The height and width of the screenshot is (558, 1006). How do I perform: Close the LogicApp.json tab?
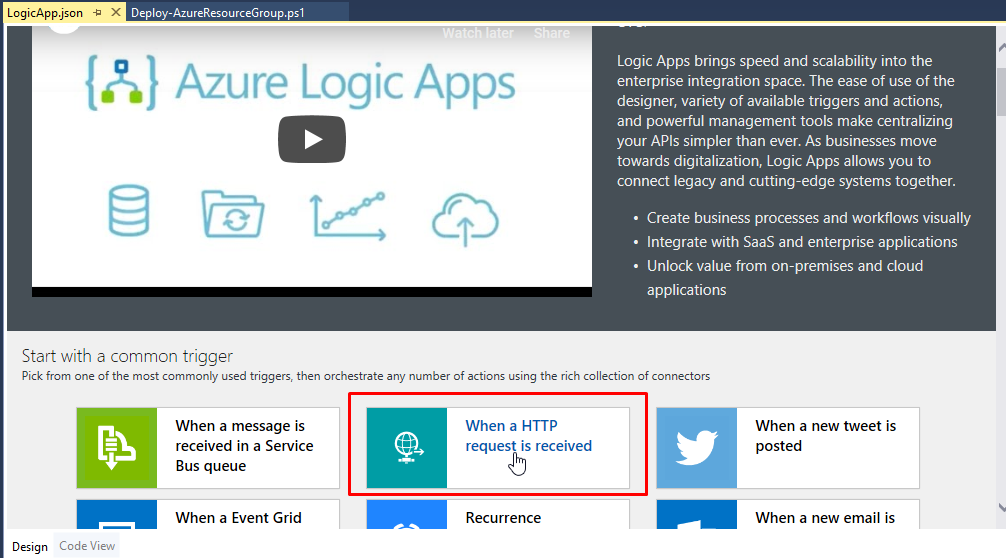point(115,12)
